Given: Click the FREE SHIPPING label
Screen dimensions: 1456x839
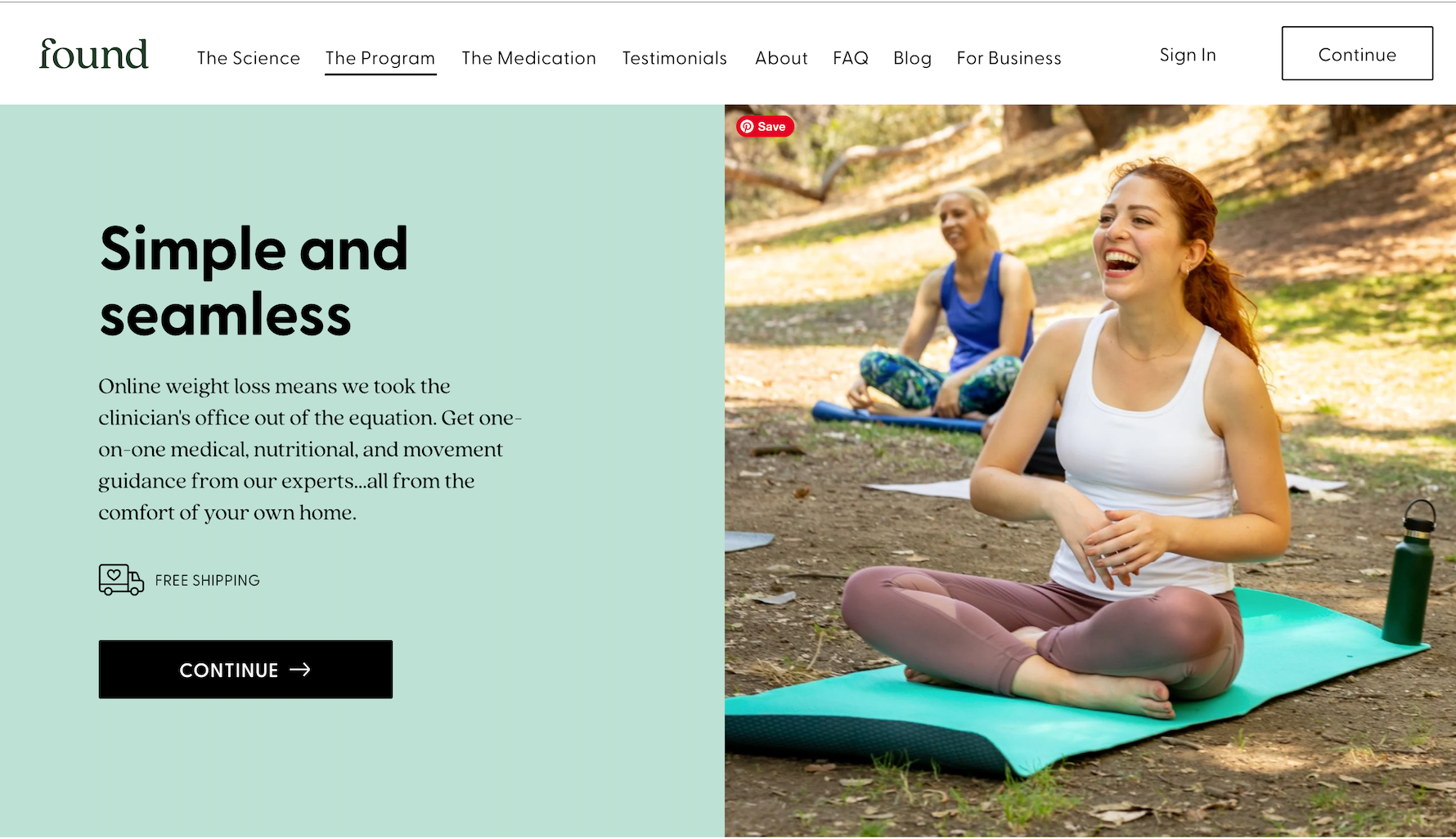Looking at the screenshot, I should (207, 581).
